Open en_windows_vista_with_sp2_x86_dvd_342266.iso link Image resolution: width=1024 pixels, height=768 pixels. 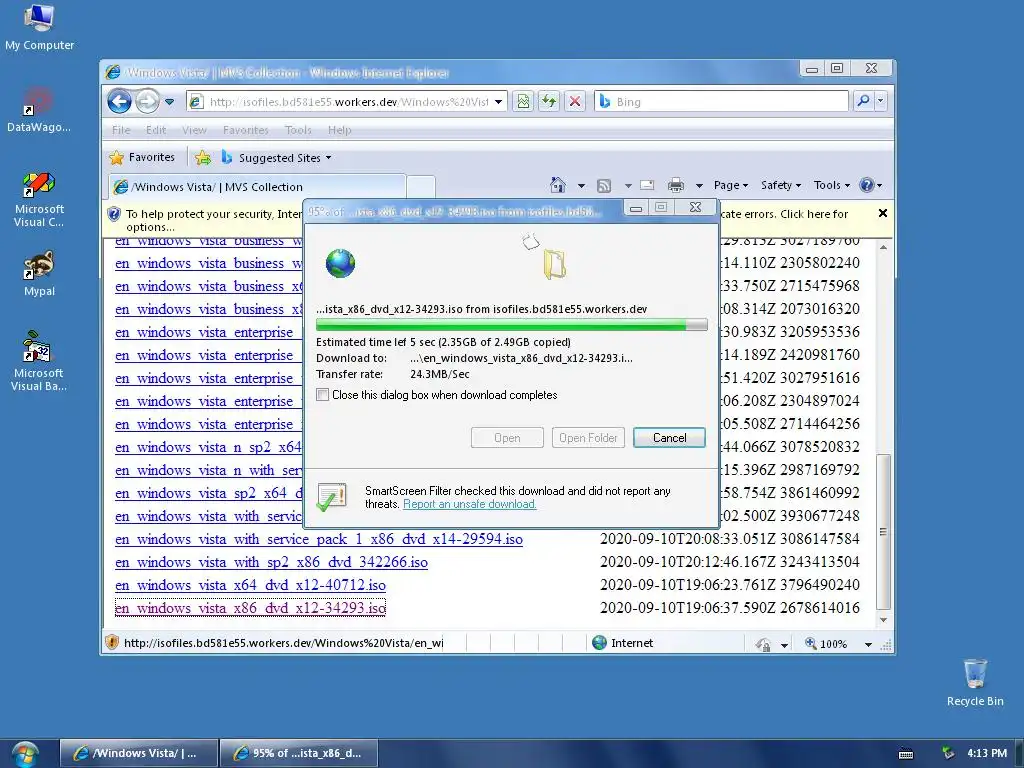click(x=271, y=562)
